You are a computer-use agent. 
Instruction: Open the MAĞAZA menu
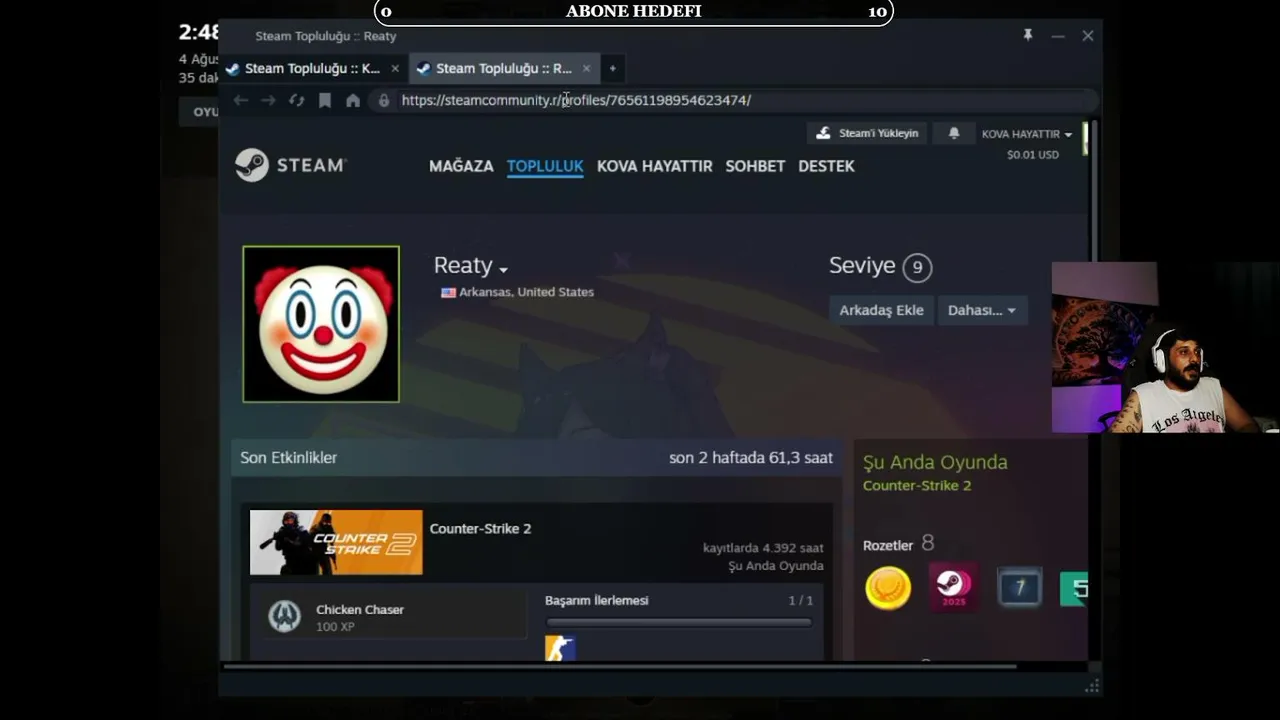pos(461,166)
